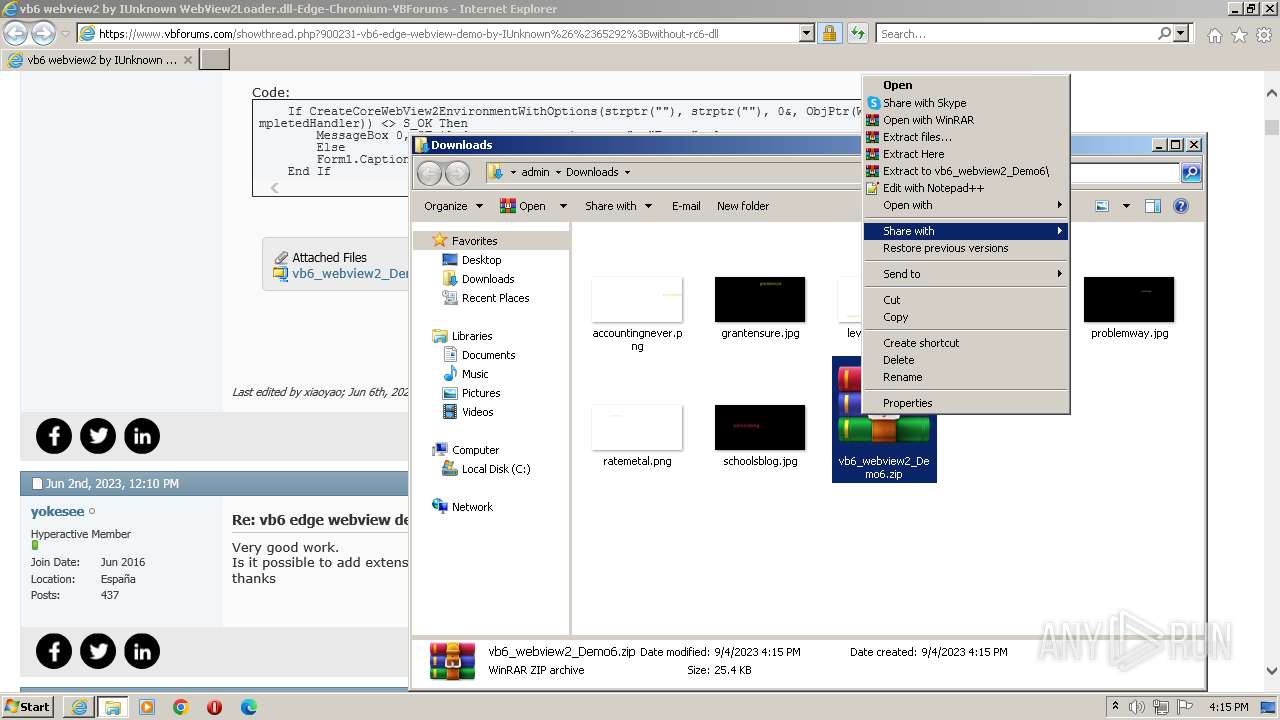The width and height of the screenshot is (1280, 720).
Task: Open Windows Explorer taskbar icon
Action: [x=113, y=707]
